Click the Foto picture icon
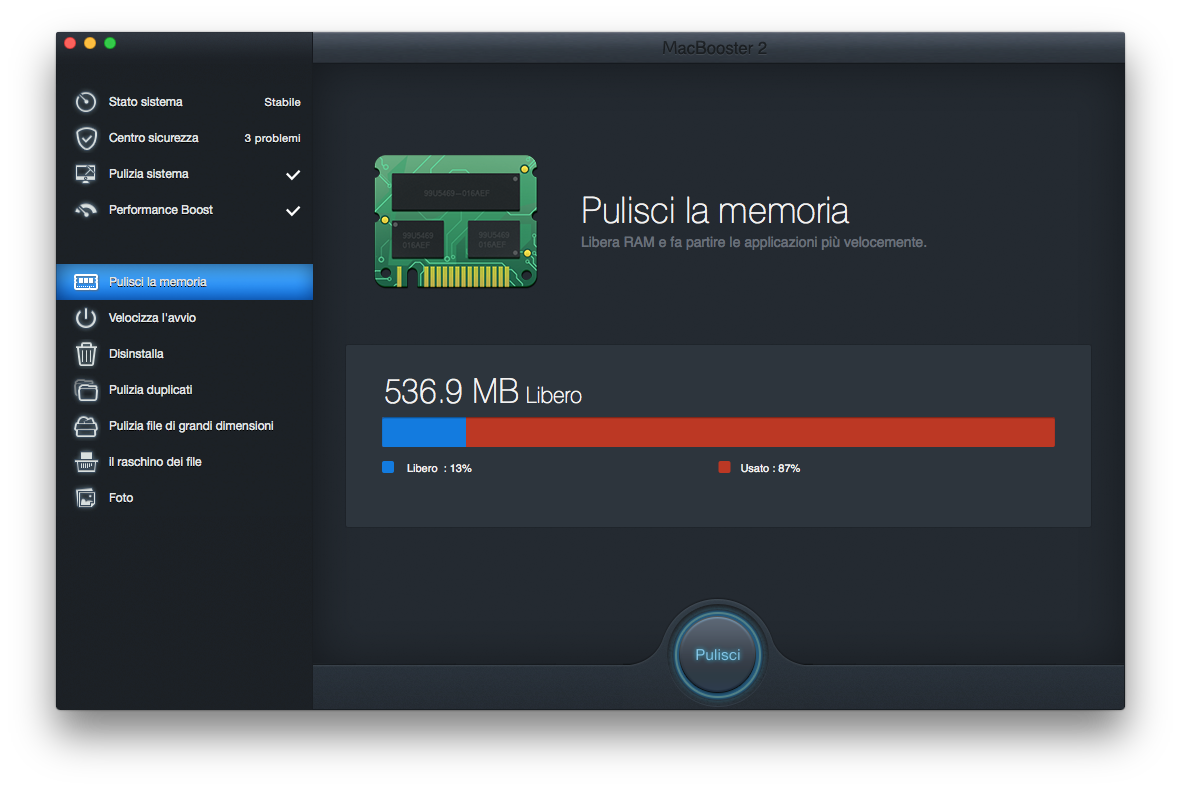Screen dimensions: 1181x790 pyautogui.click(x=86, y=498)
